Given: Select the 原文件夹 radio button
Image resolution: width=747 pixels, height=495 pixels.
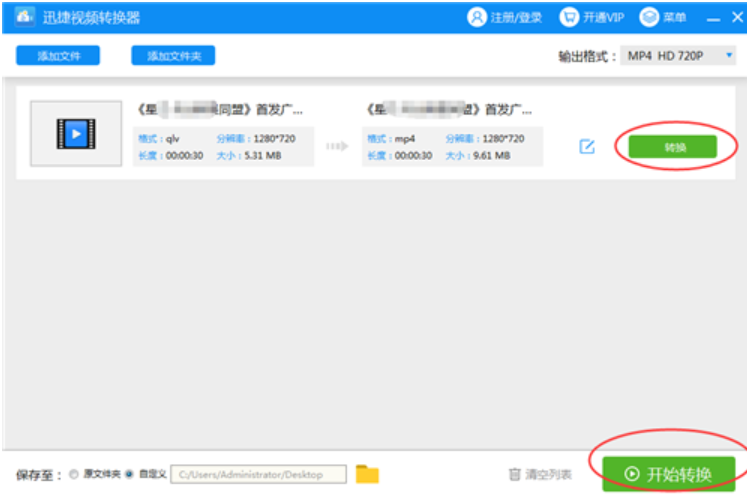Looking at the screenshot, I should pos(73,474).
